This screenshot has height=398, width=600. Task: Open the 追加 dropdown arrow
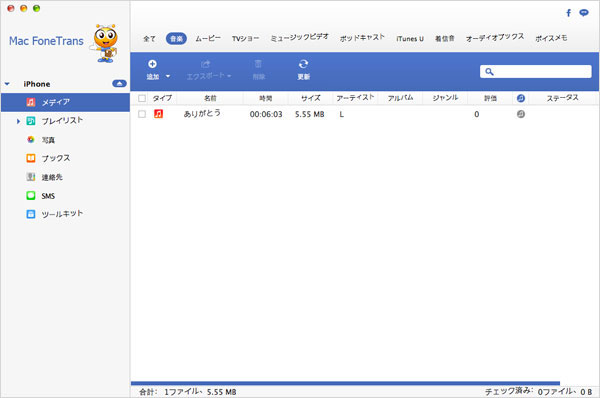(168, 76)
